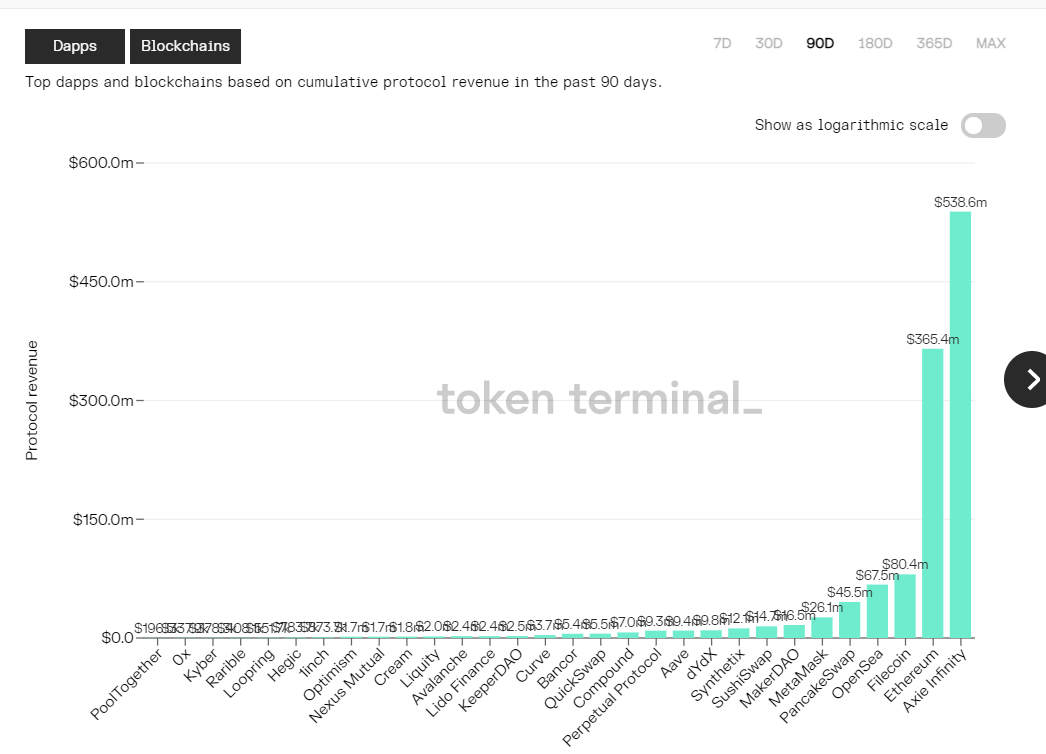Click the next arrow circle button
The width and height of the screenshot is (1046, 754).
[1027, 379]
